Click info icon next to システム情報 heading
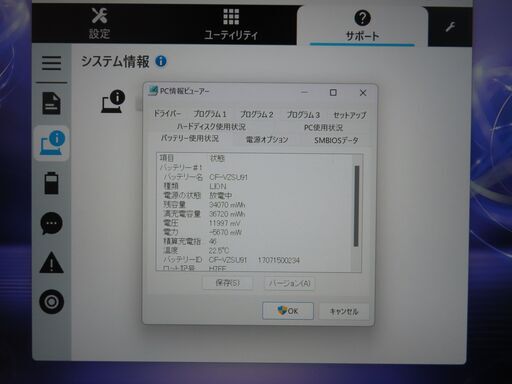512x384 pixels. [x=161, y=61]
